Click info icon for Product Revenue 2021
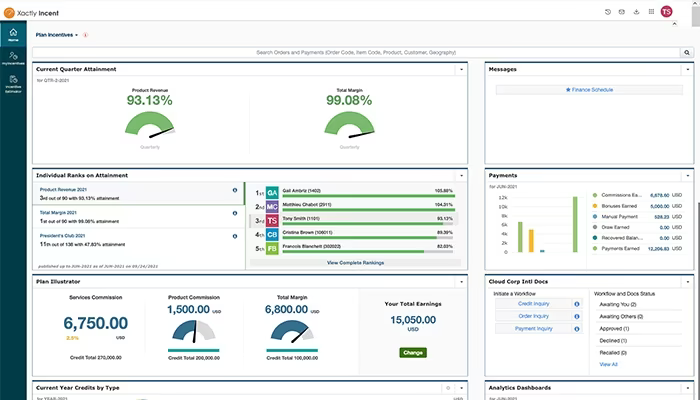 (x=235, y=190)
